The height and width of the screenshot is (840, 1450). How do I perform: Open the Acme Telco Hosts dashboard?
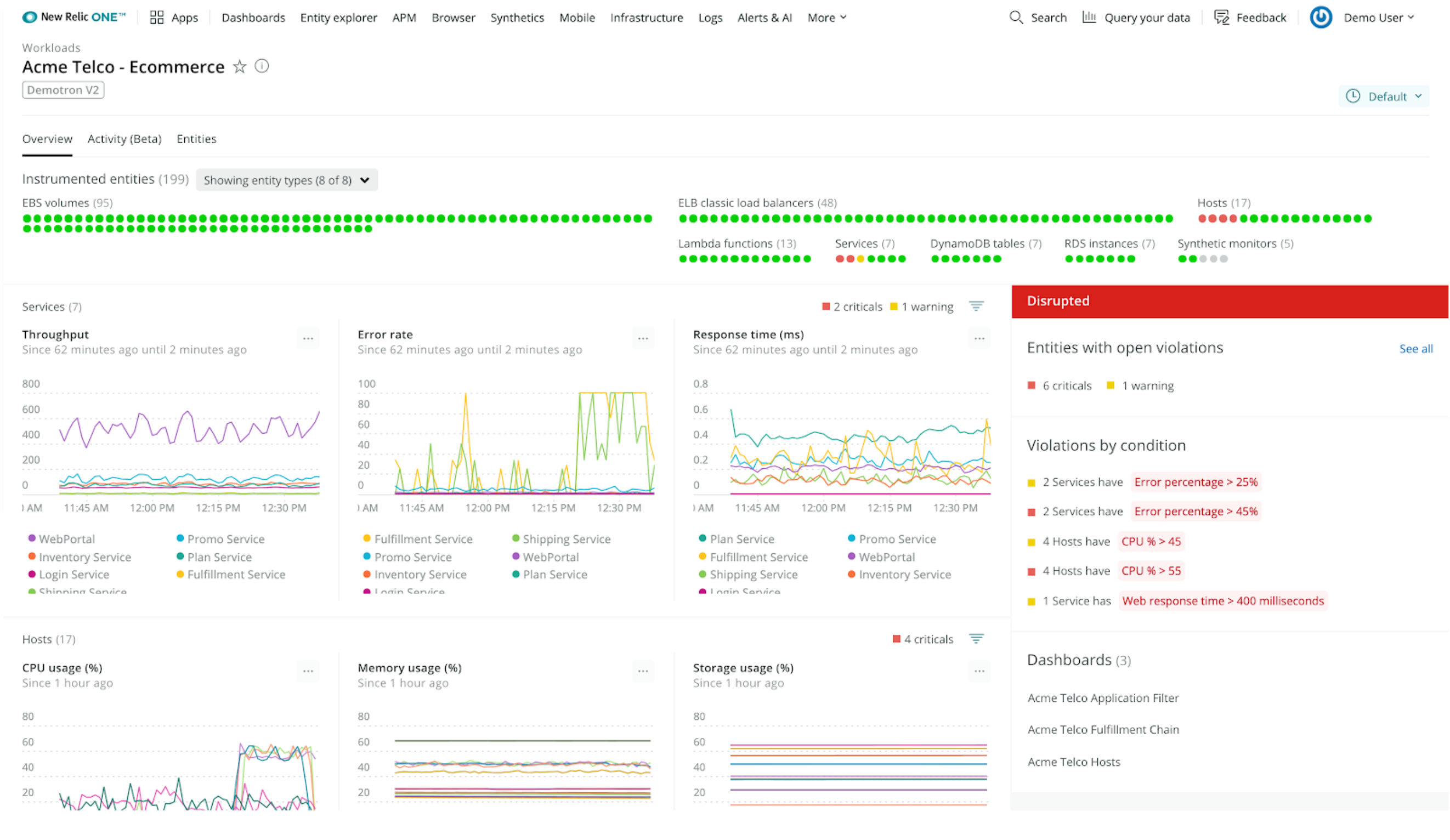click(1074, 762)
